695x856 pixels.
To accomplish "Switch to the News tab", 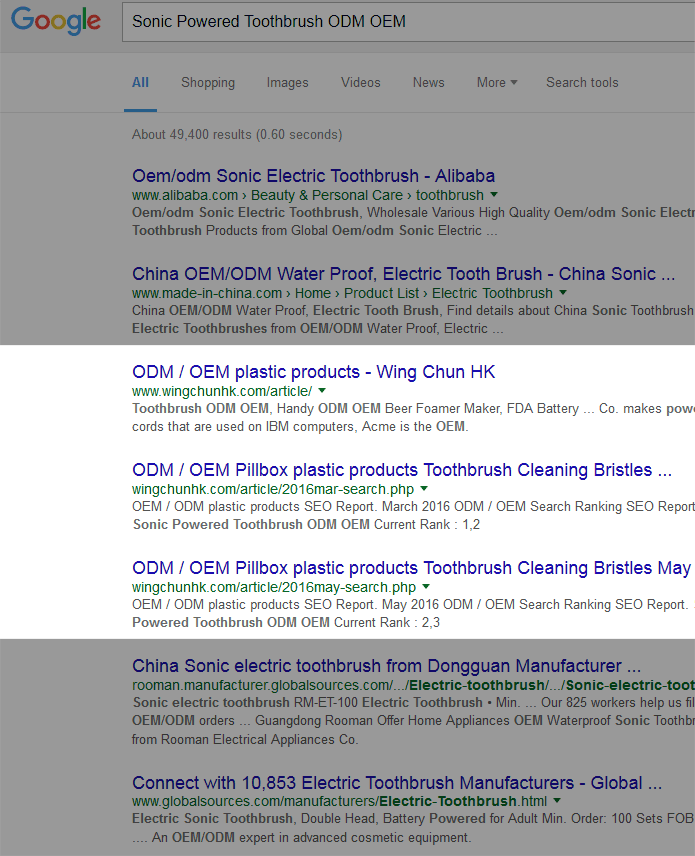I will pyautogui.click(x=429, y=82).
